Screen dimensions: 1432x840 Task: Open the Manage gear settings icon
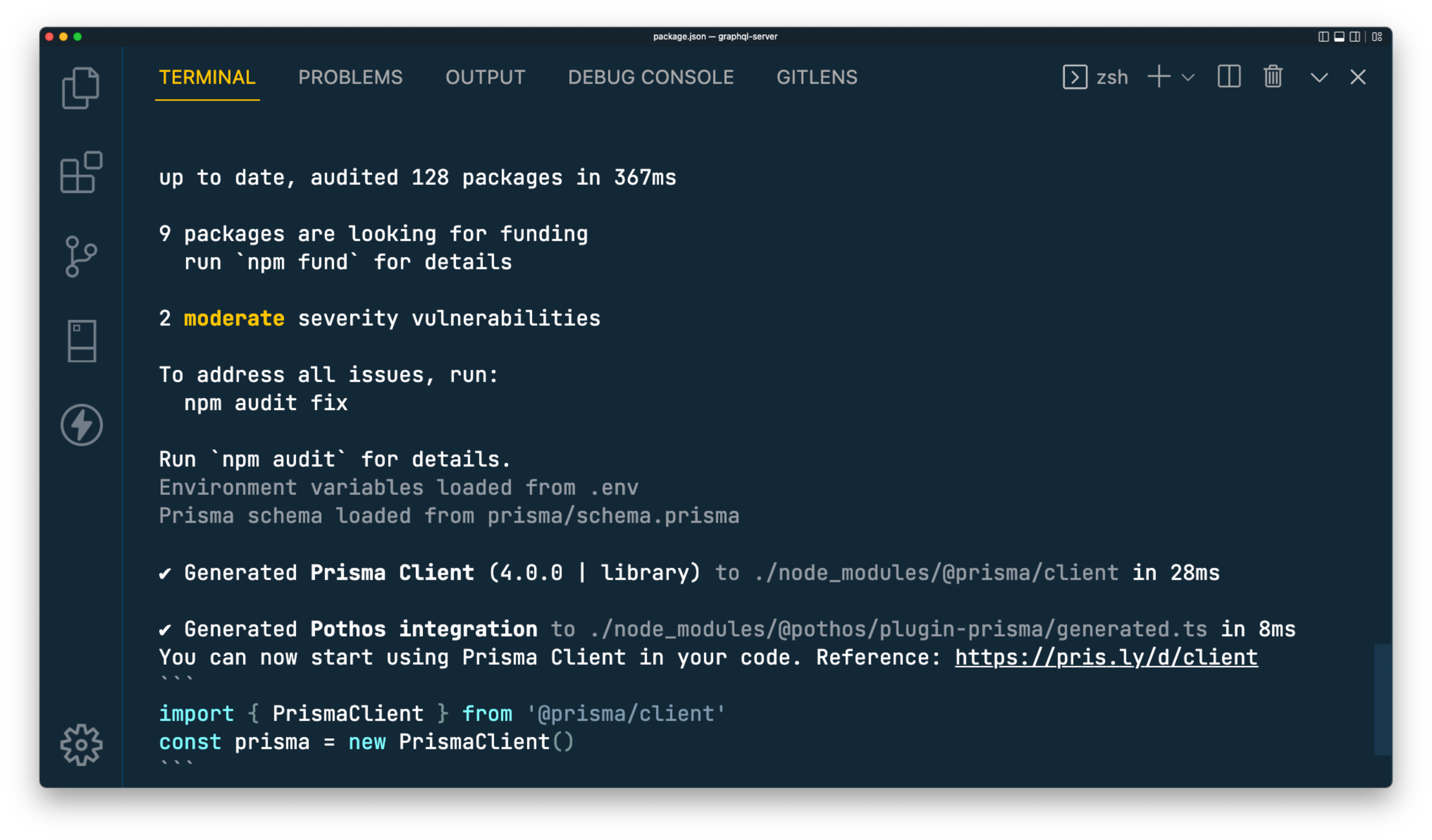81,744
